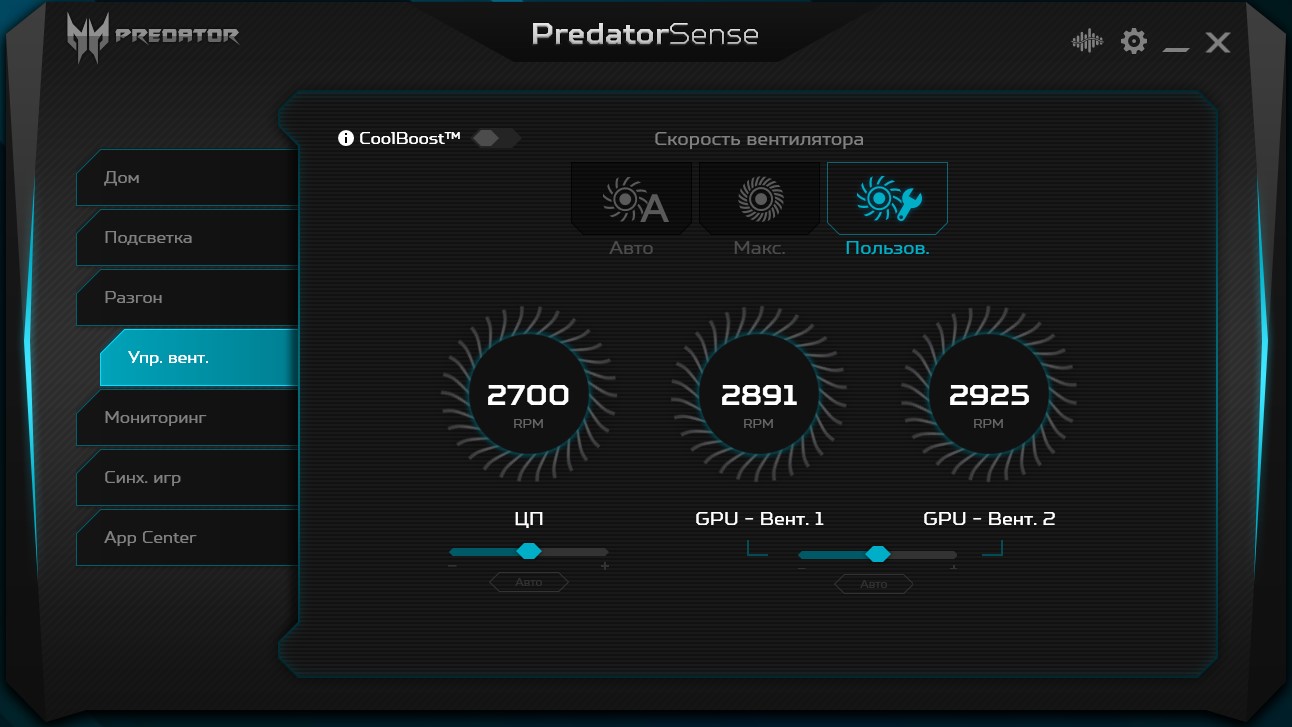
Task: Open the Синх. игр menu section
Action: click(187, 478)
